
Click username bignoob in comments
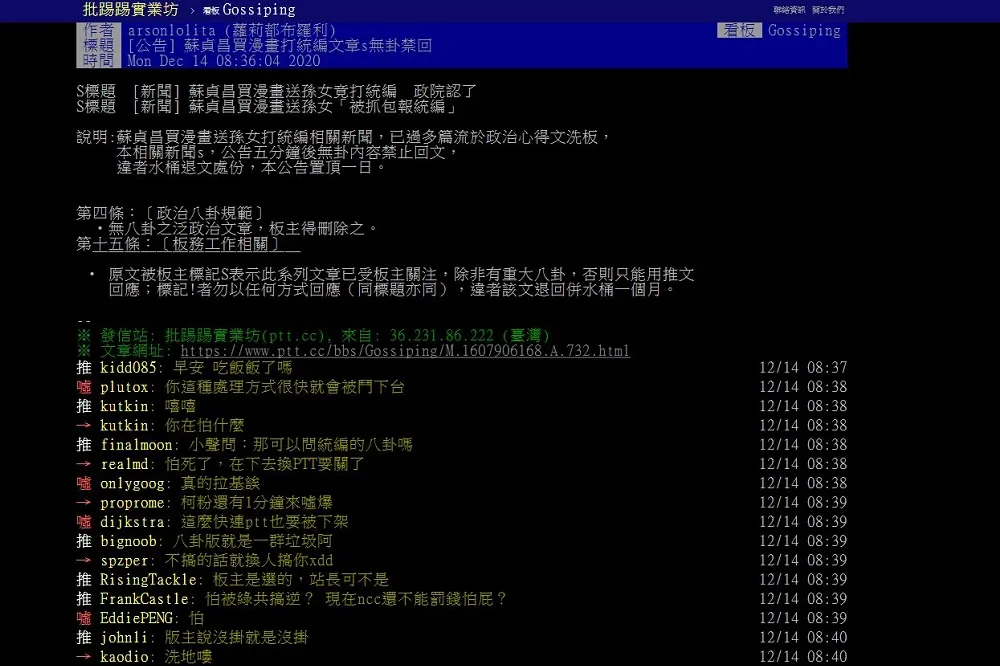point(128,541)
